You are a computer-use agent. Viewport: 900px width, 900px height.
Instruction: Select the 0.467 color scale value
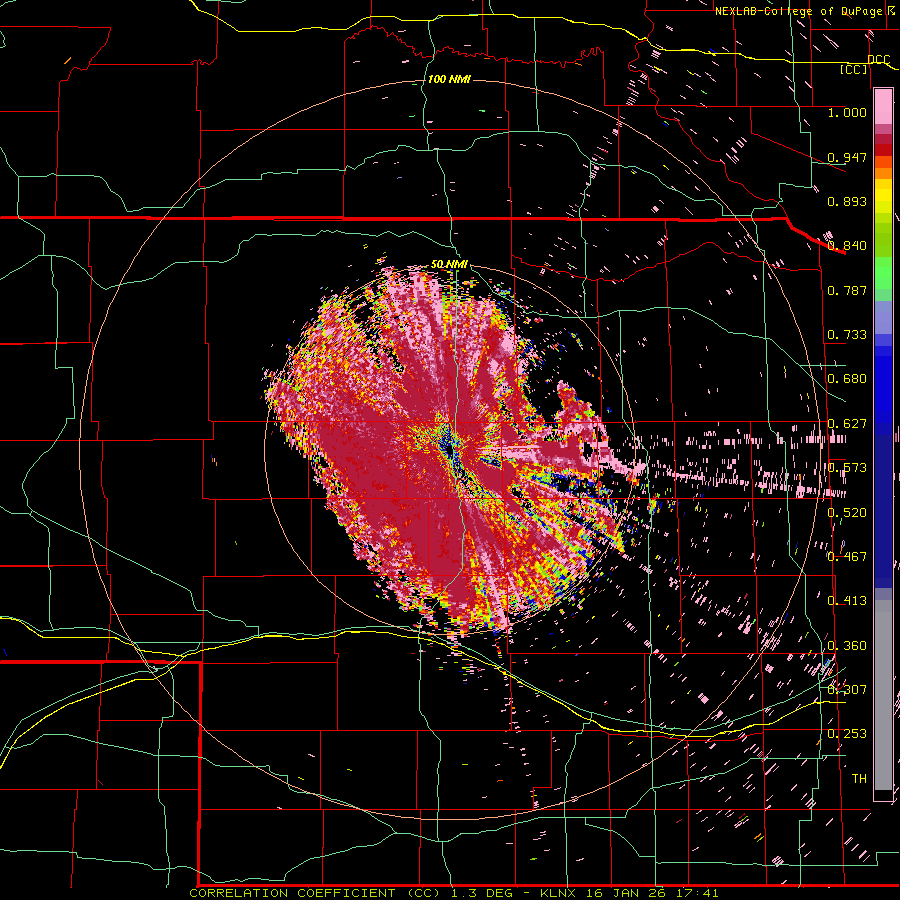click(847, 557)
